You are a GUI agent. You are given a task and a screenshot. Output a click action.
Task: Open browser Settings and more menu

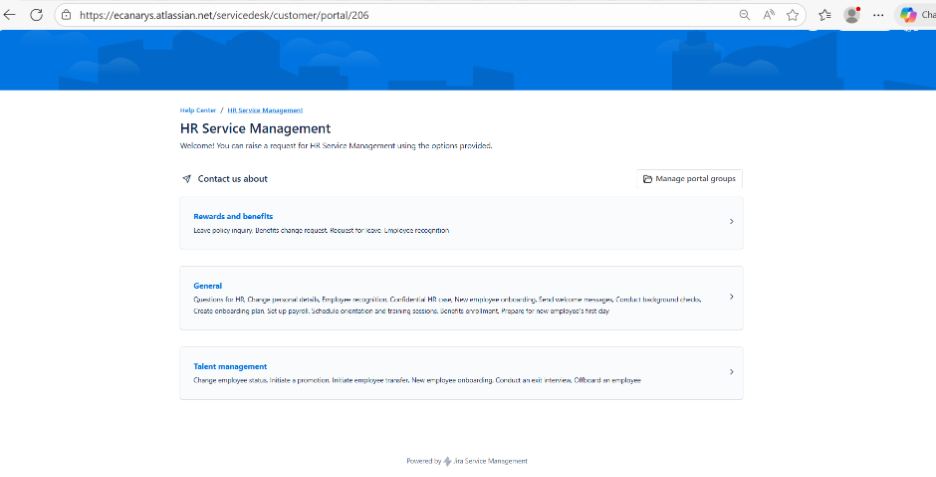(878, 15)
